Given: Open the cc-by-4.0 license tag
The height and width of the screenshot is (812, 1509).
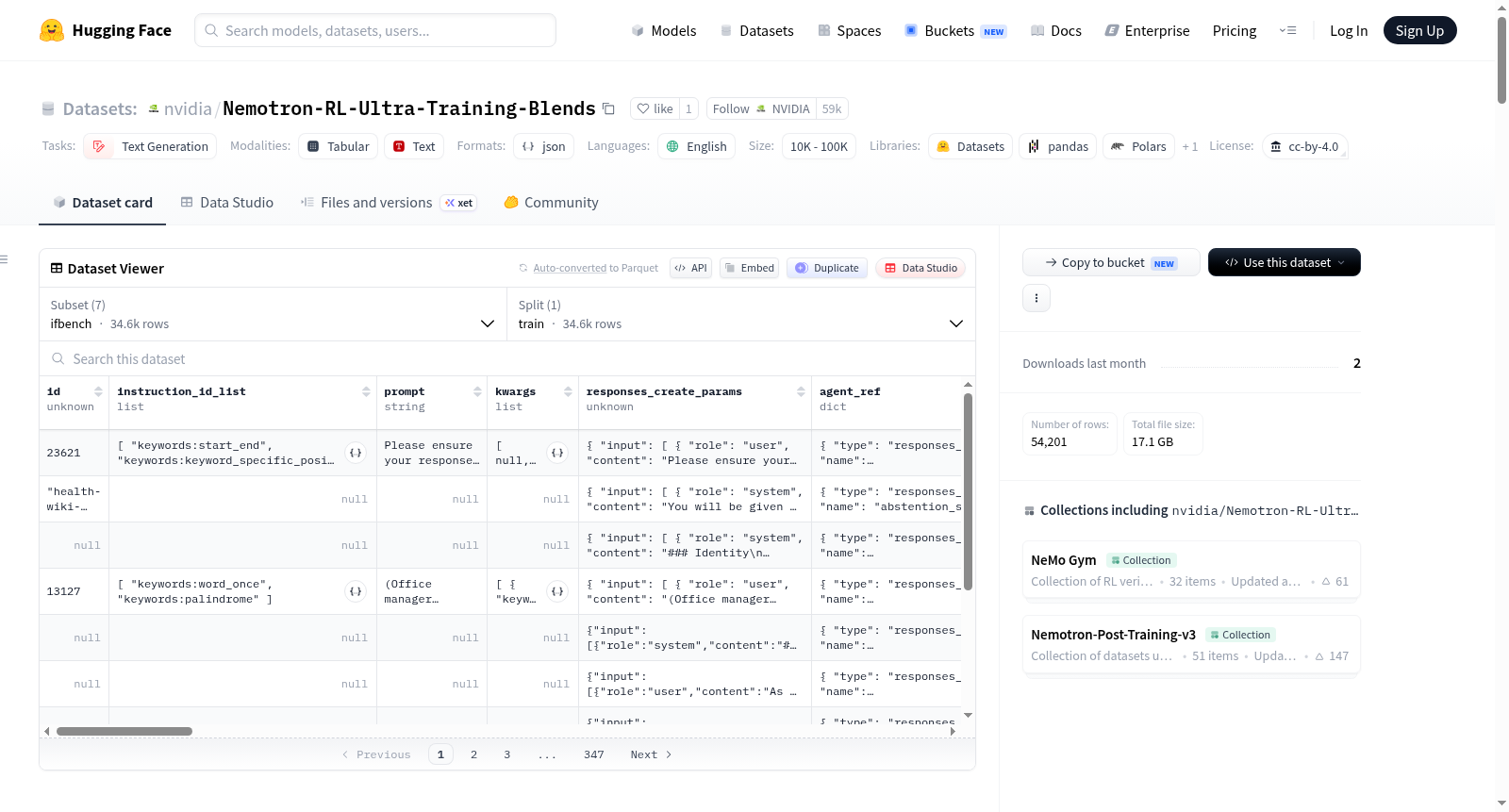Looking at the screenshot, I should (x=1304, y=146).
